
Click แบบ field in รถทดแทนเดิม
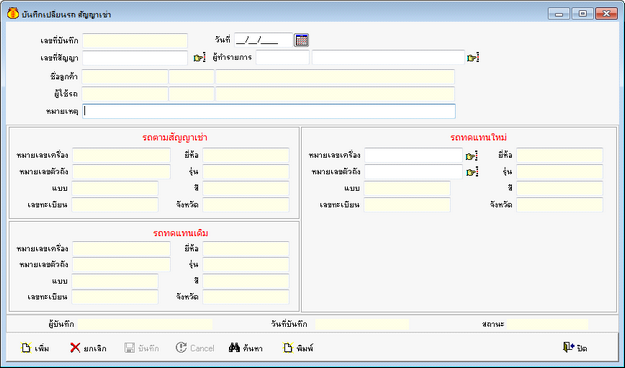(x=115, y=281)
